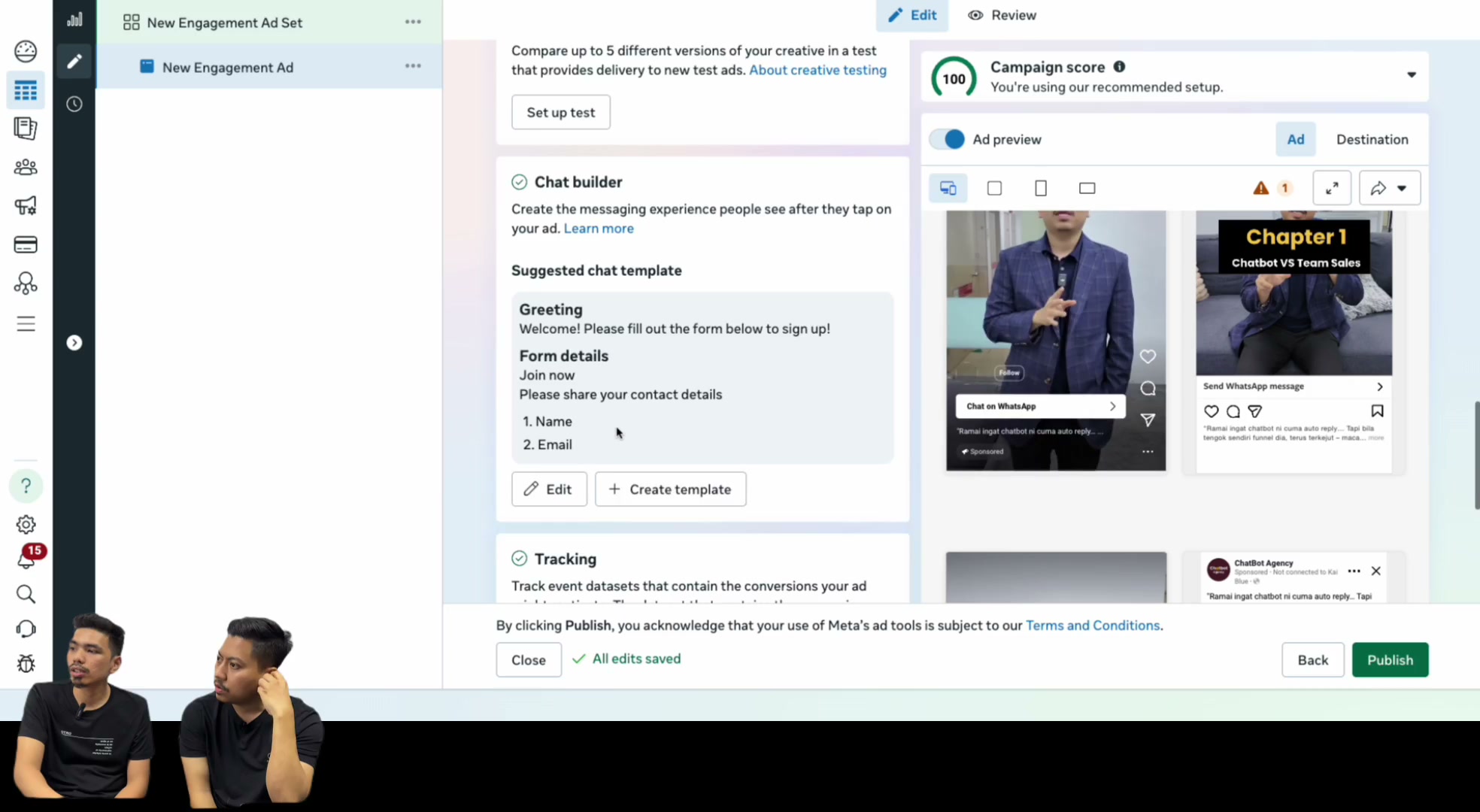Viewport: 1480px width, 812px height.
Task: Open ads reporting document icon
Action: 26,129
